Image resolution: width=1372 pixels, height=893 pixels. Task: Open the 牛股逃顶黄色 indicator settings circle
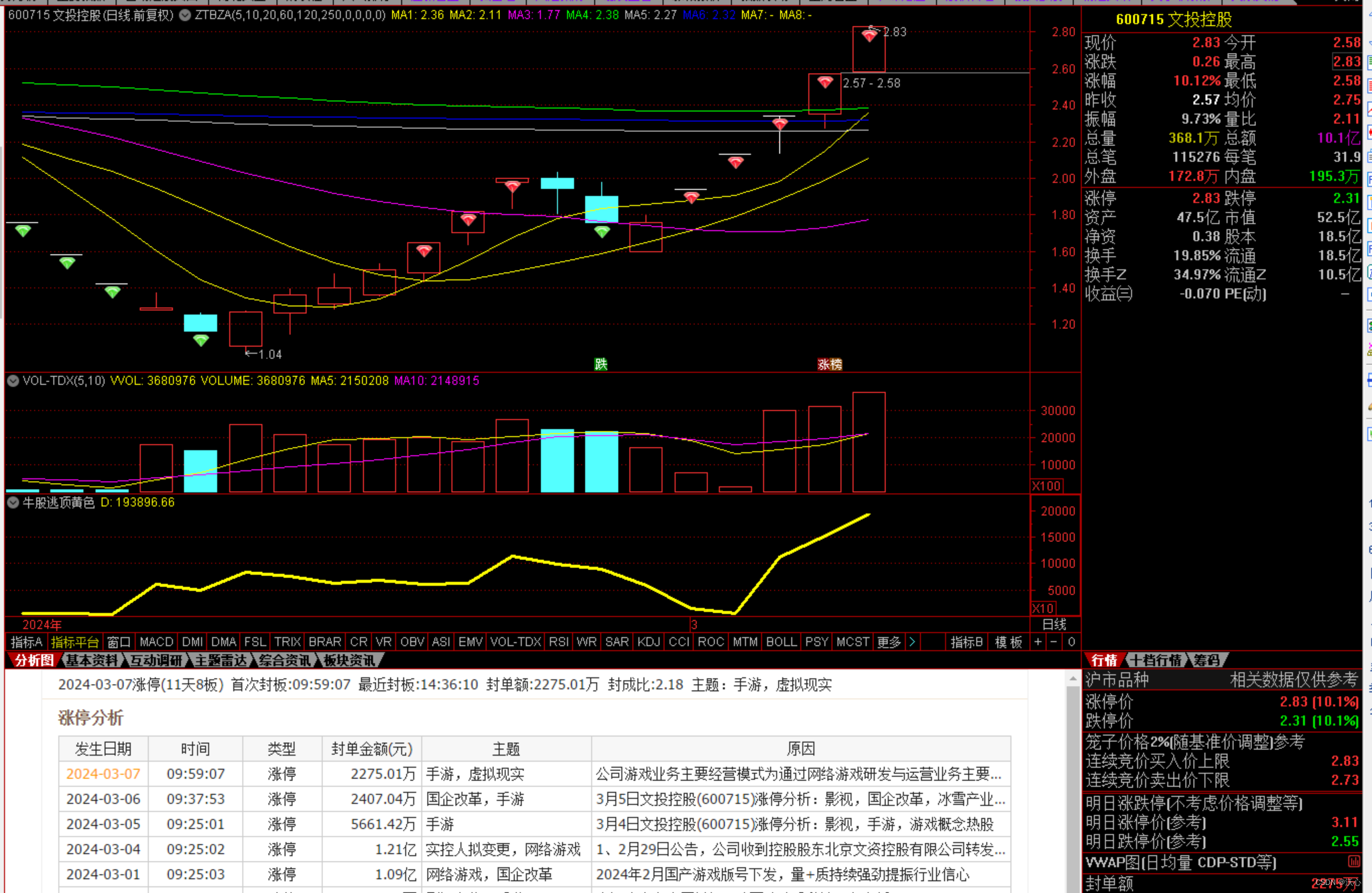pos(13,502)
